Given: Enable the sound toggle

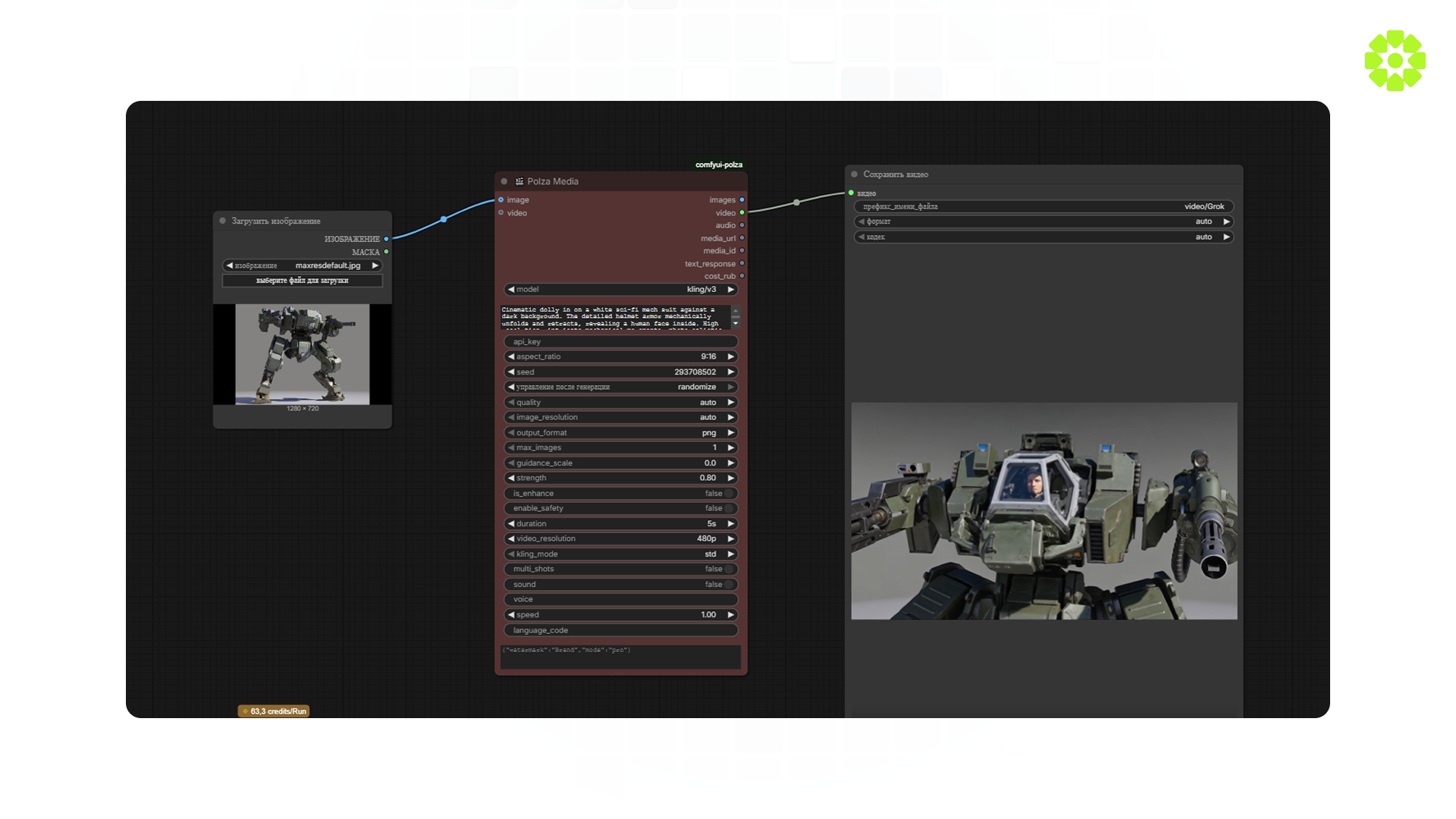Looking at the screenshot, I should point(728,585).
